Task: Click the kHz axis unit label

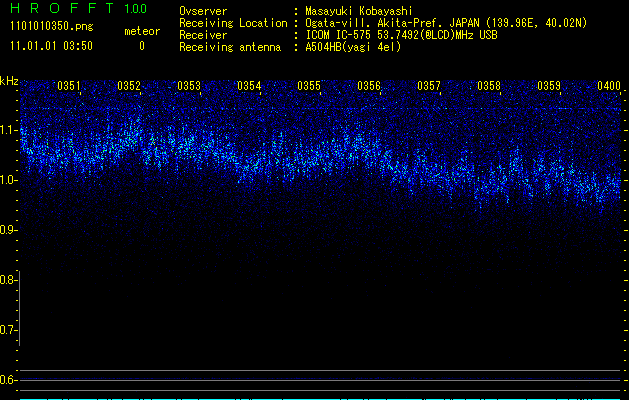Action: pos(9,81)
